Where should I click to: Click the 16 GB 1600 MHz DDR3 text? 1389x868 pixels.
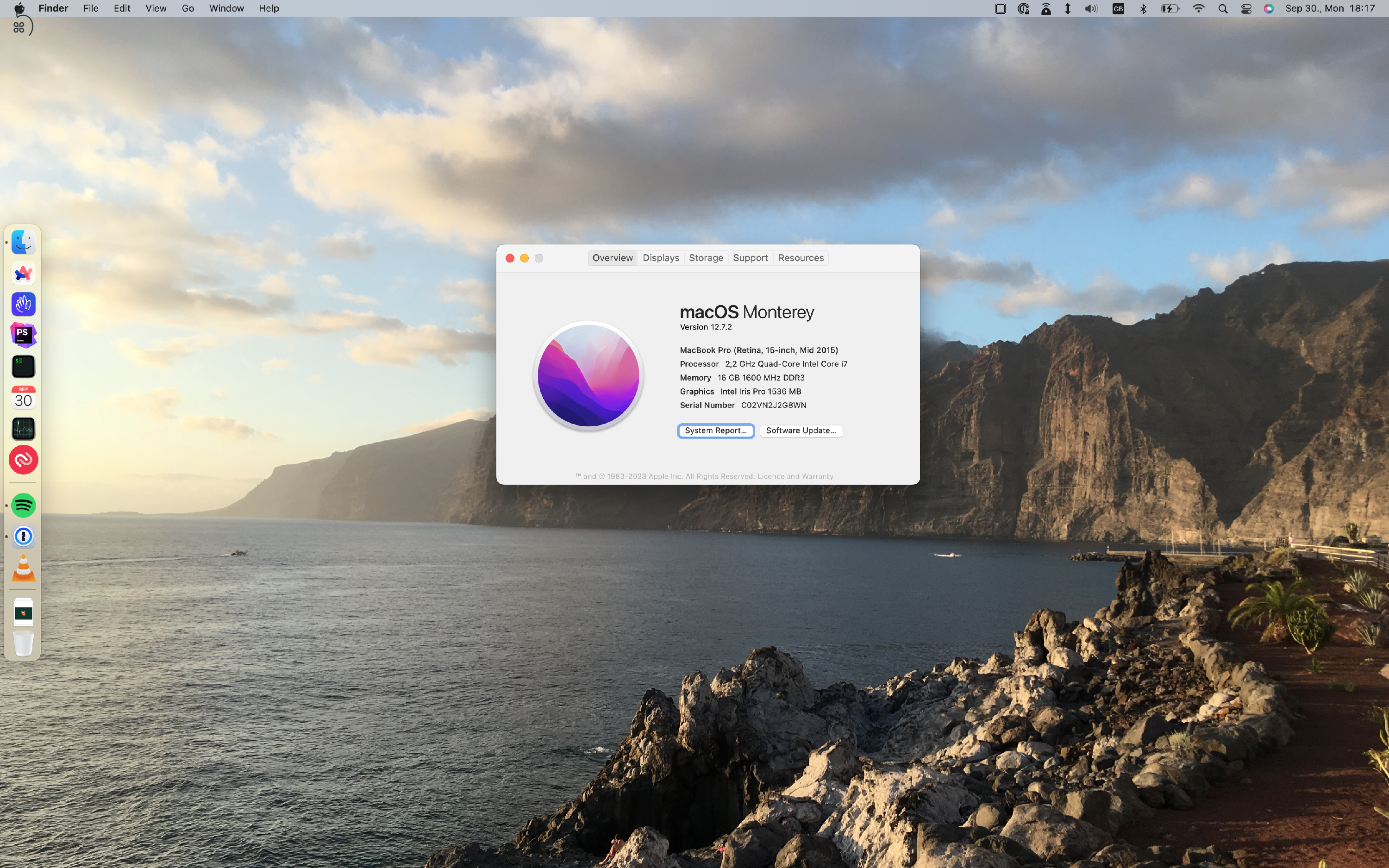coord(761,378)
